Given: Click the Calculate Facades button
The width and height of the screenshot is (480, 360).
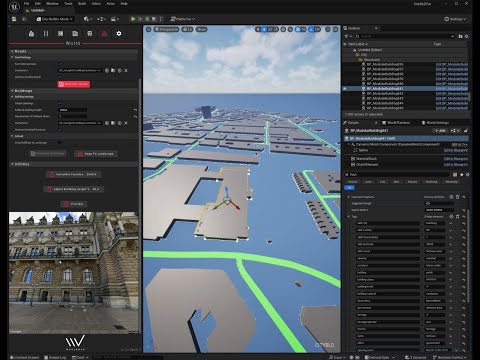Looking at the screenshot, I should click(x=73, y=174).
